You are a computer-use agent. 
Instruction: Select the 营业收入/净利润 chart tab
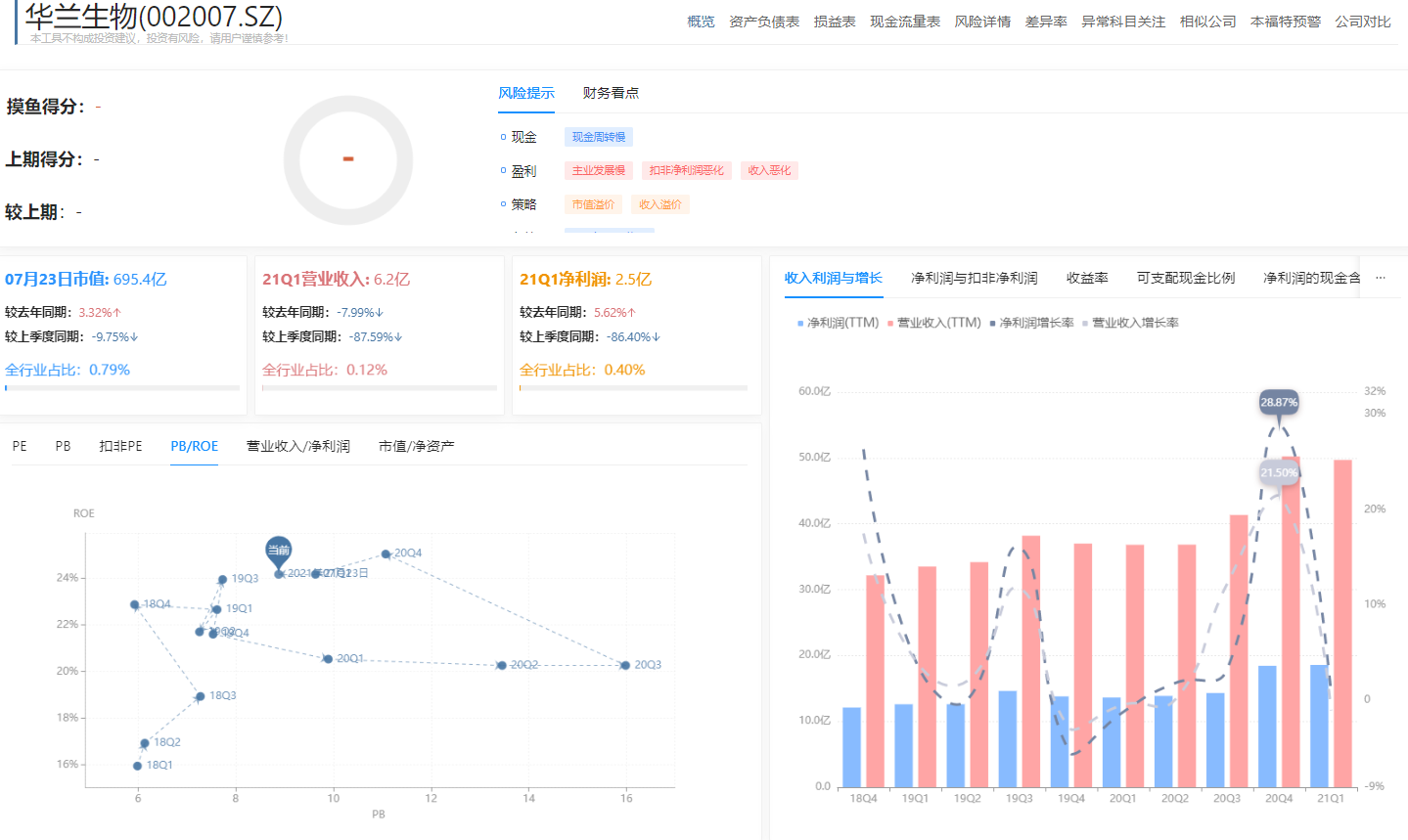[298, 446]
